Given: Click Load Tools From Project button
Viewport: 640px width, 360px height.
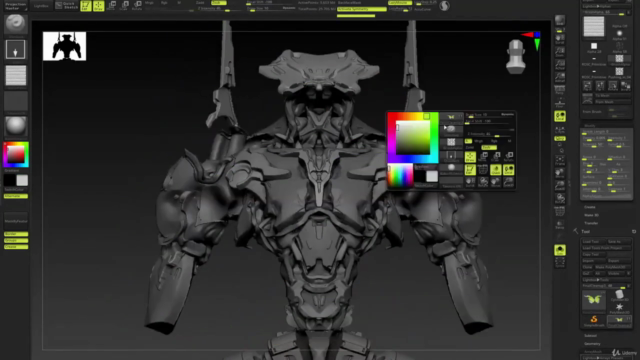Looking at the screenshot, I should pos(606,248).
